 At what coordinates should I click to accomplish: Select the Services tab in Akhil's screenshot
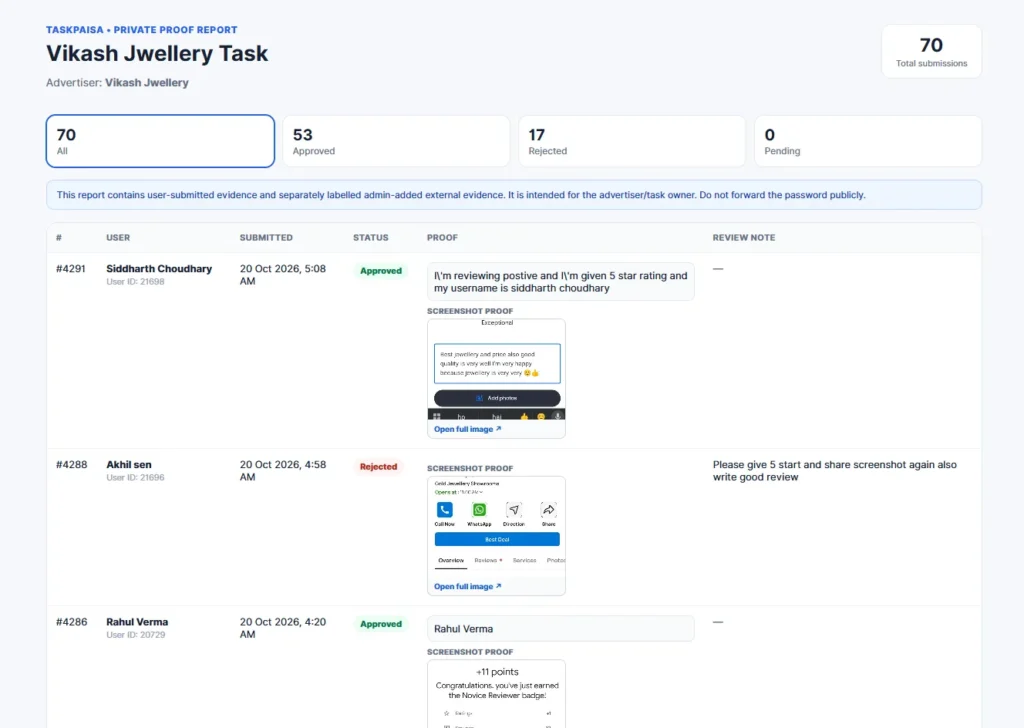coord(524,560)
